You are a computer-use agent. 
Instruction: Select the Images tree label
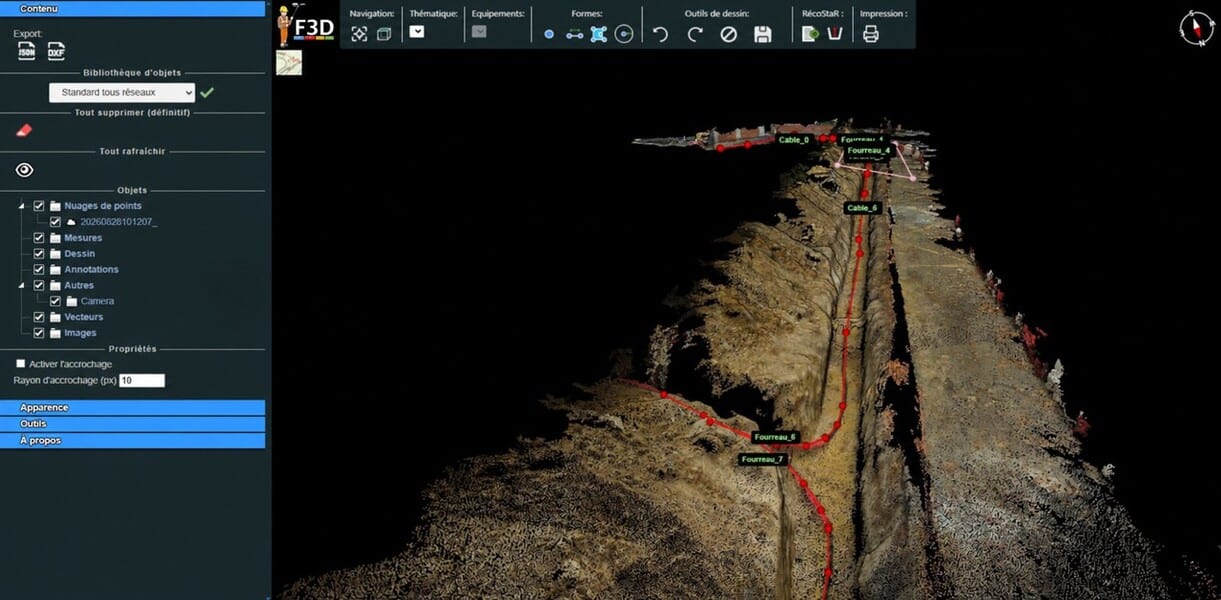(80, 333)
